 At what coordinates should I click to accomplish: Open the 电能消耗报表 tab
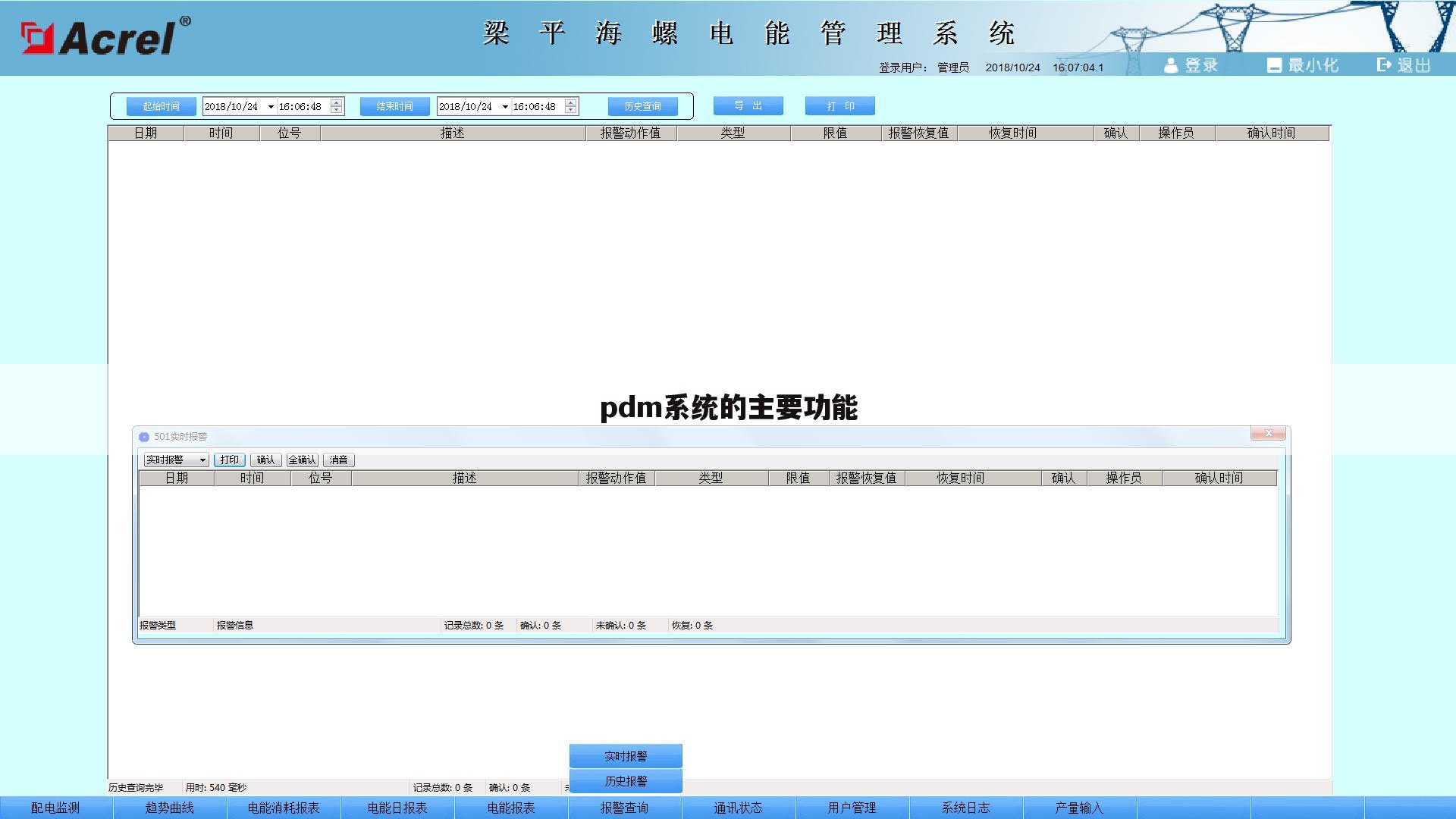coord(284,808)
